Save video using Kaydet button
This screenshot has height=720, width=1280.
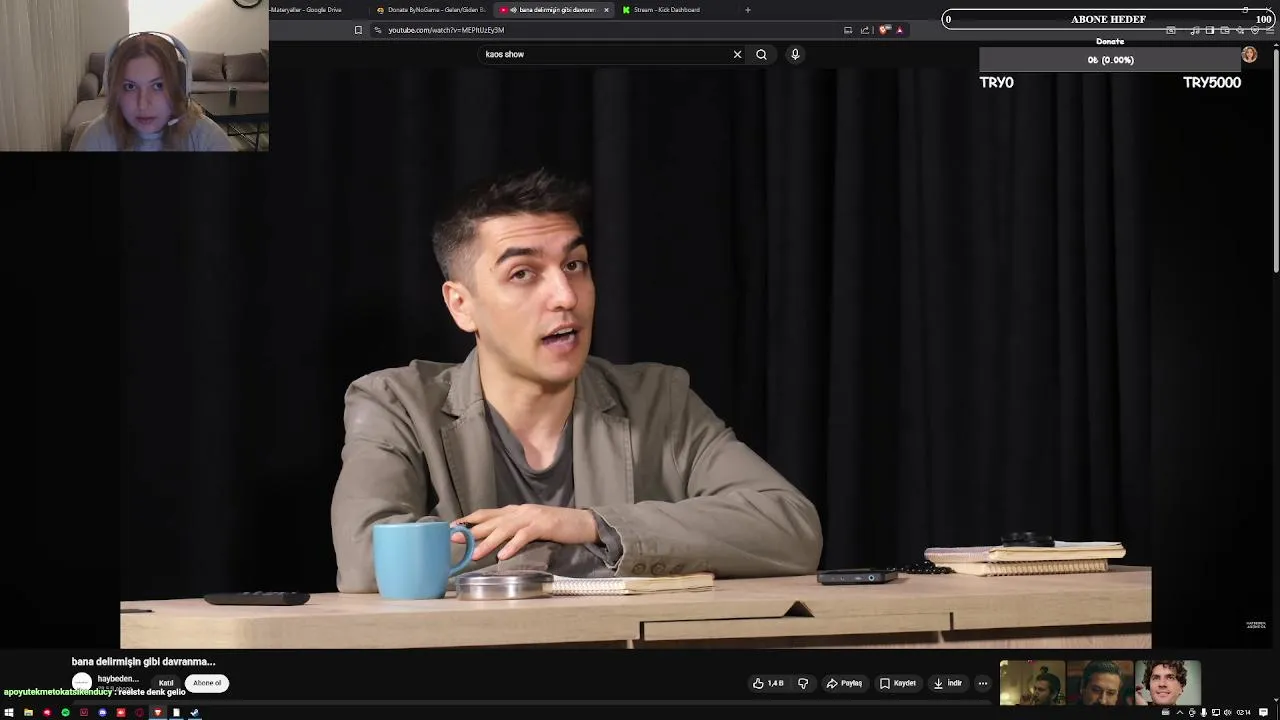898,683
